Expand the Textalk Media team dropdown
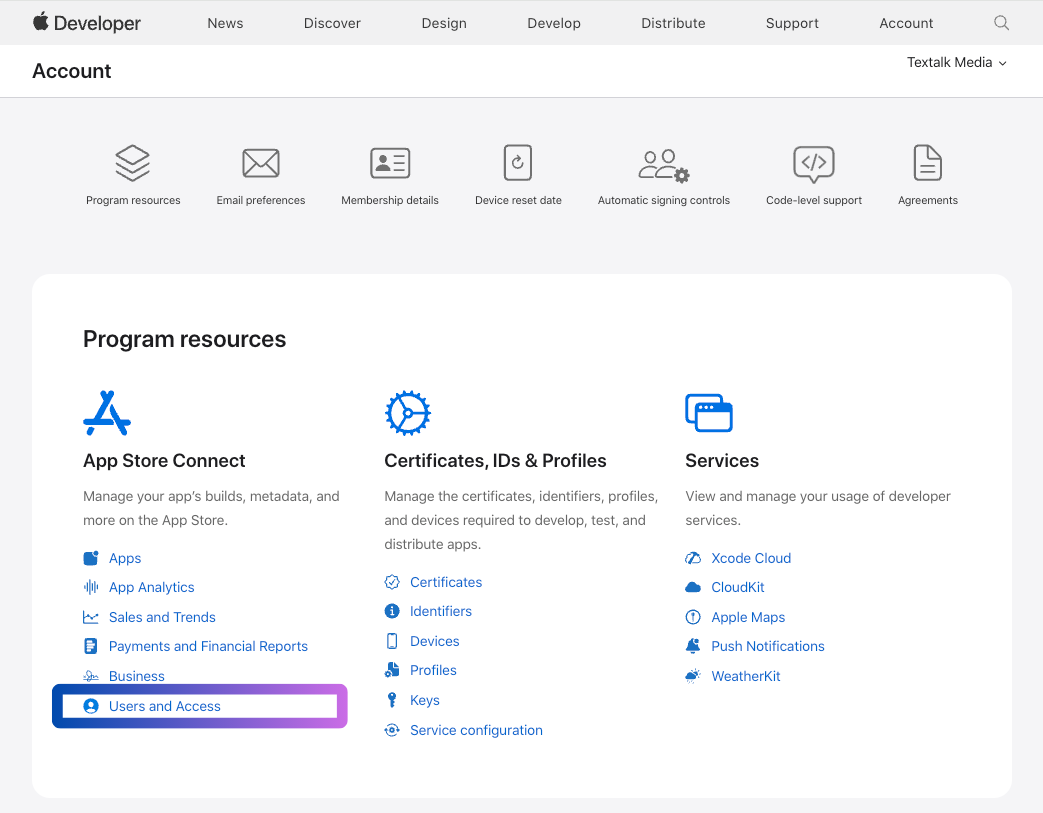Image resolution: width=1043 pixels, height=813 pixels. [x=956, y=63]
